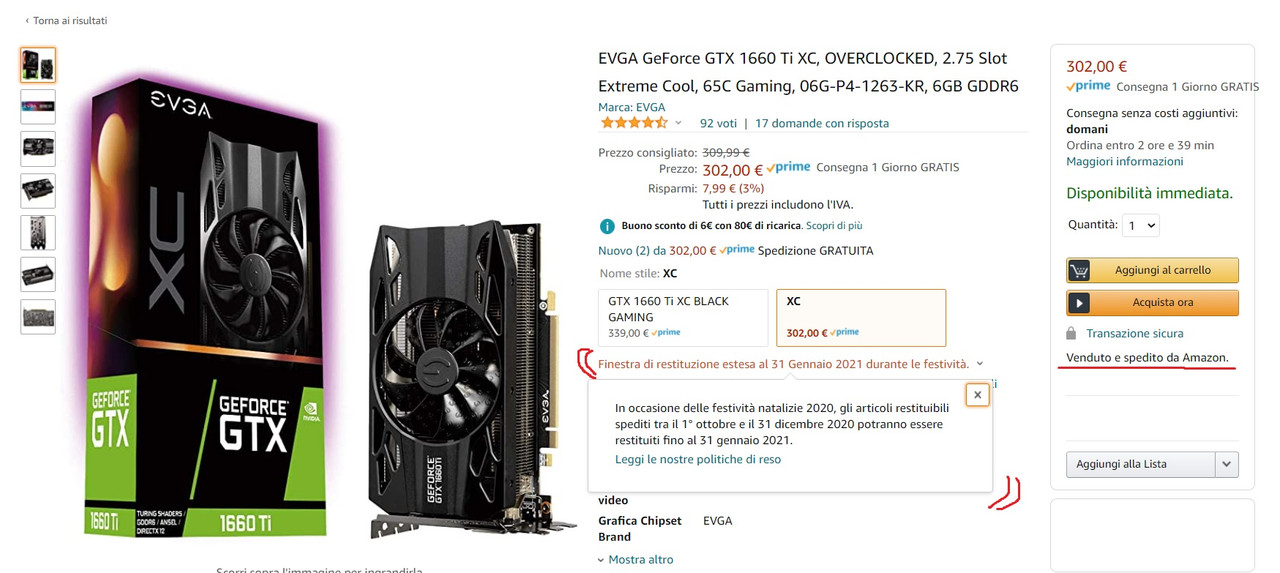The height and width of the screenshot is (573, 1280).
Task: Open the 17 domande con risposta link
Action: (822, 123)
